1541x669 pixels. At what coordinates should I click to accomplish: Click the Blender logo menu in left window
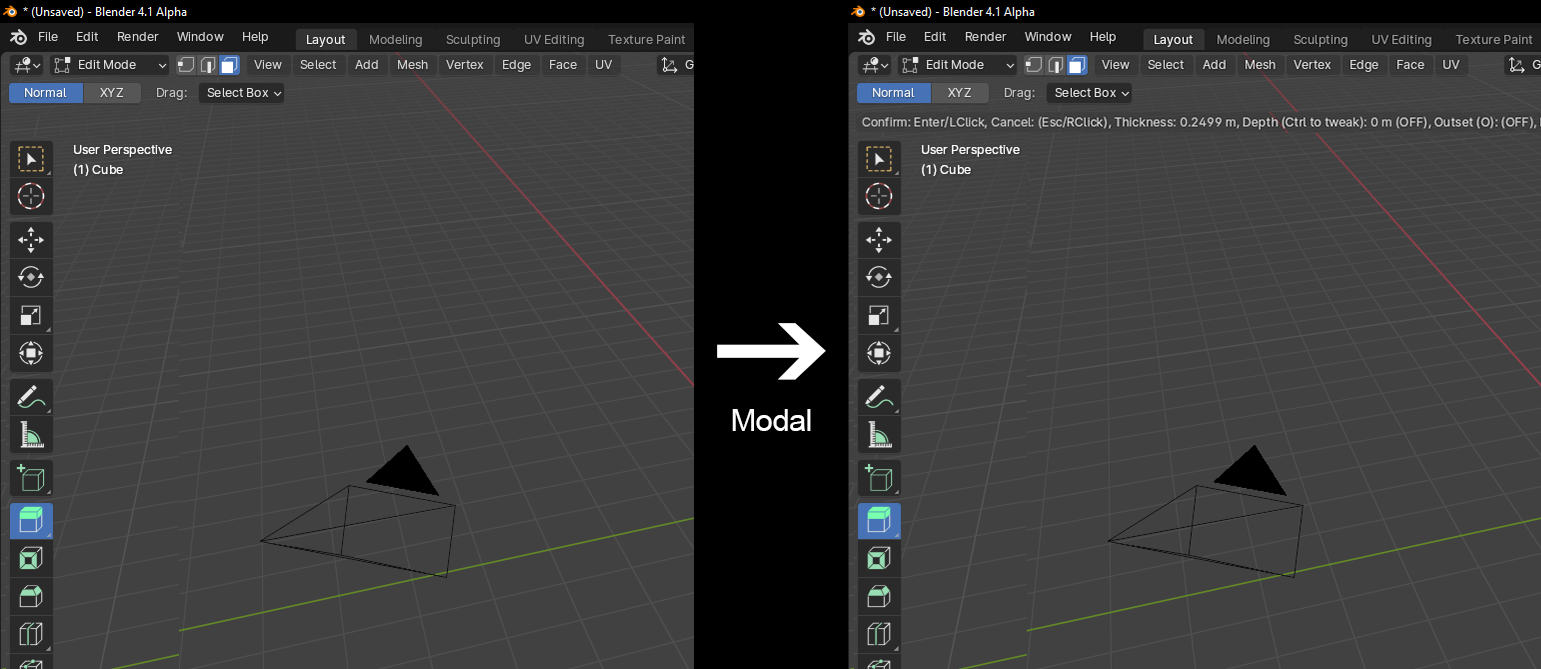click(19, 37)
